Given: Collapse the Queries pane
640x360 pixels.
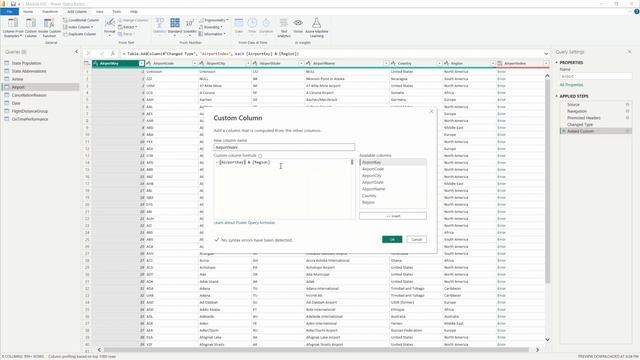Looking at the screenshot, I should (x=76, y=52).
